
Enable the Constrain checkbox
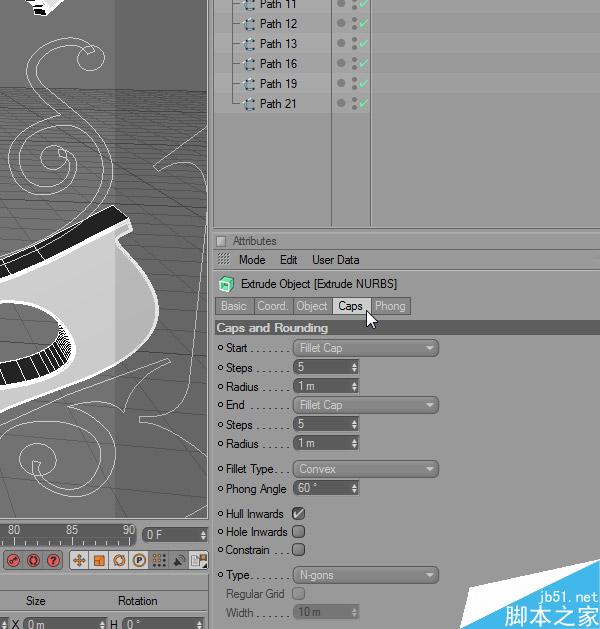(298, 550)
